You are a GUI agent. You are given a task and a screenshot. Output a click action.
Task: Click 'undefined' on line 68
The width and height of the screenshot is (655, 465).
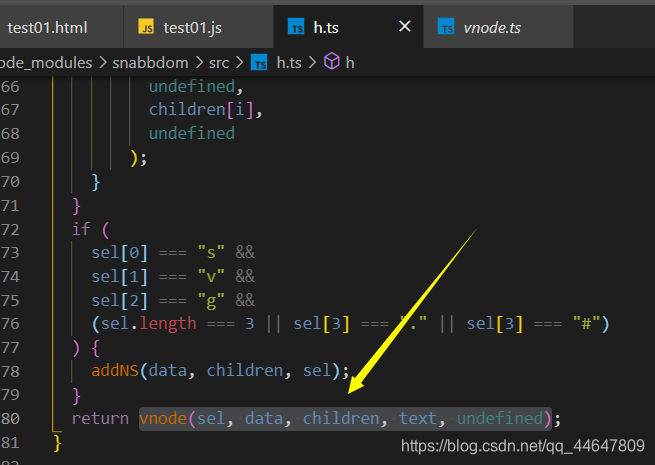point(192,133)
